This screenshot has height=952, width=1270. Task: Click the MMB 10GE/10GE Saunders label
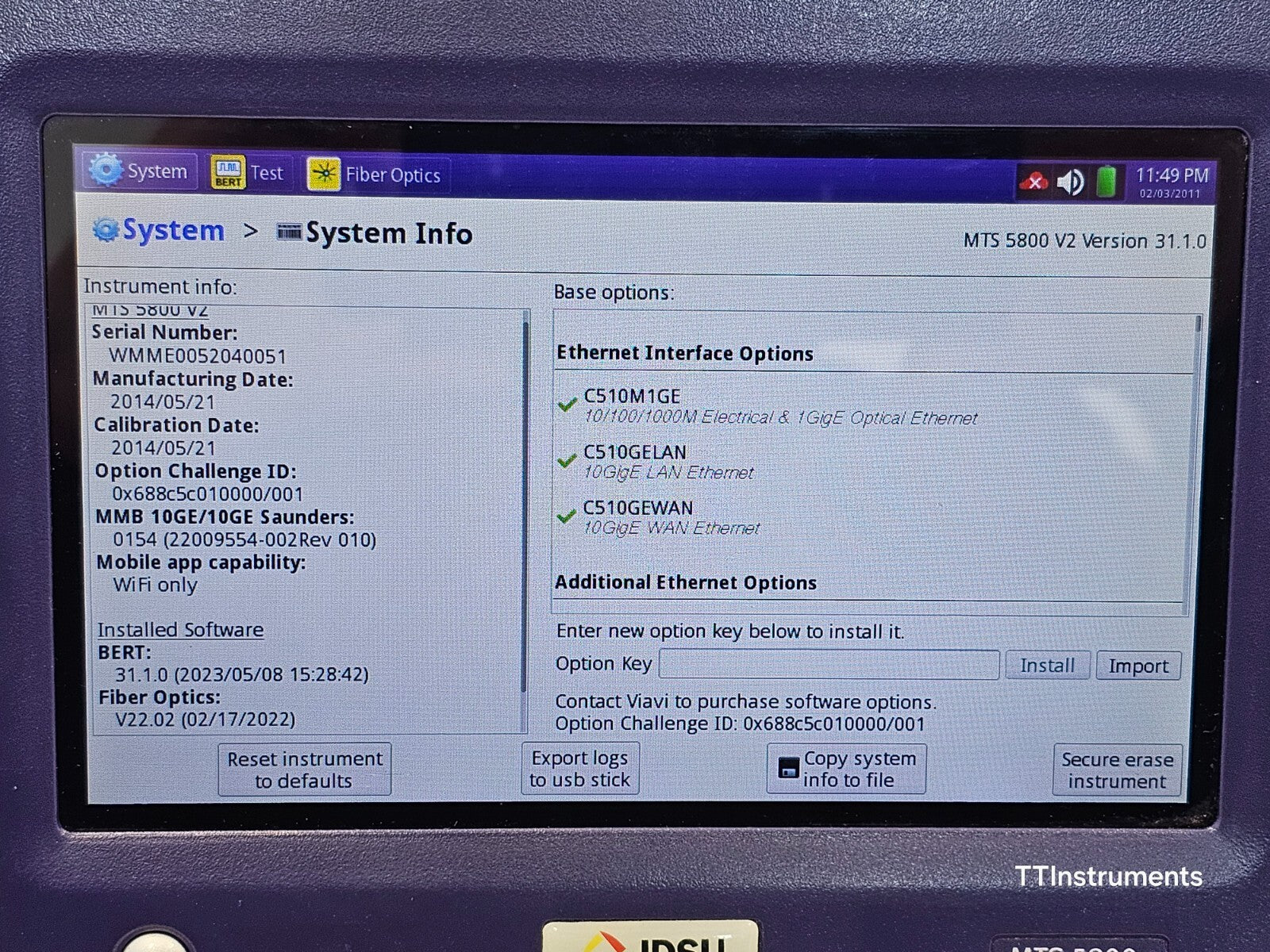225,517
